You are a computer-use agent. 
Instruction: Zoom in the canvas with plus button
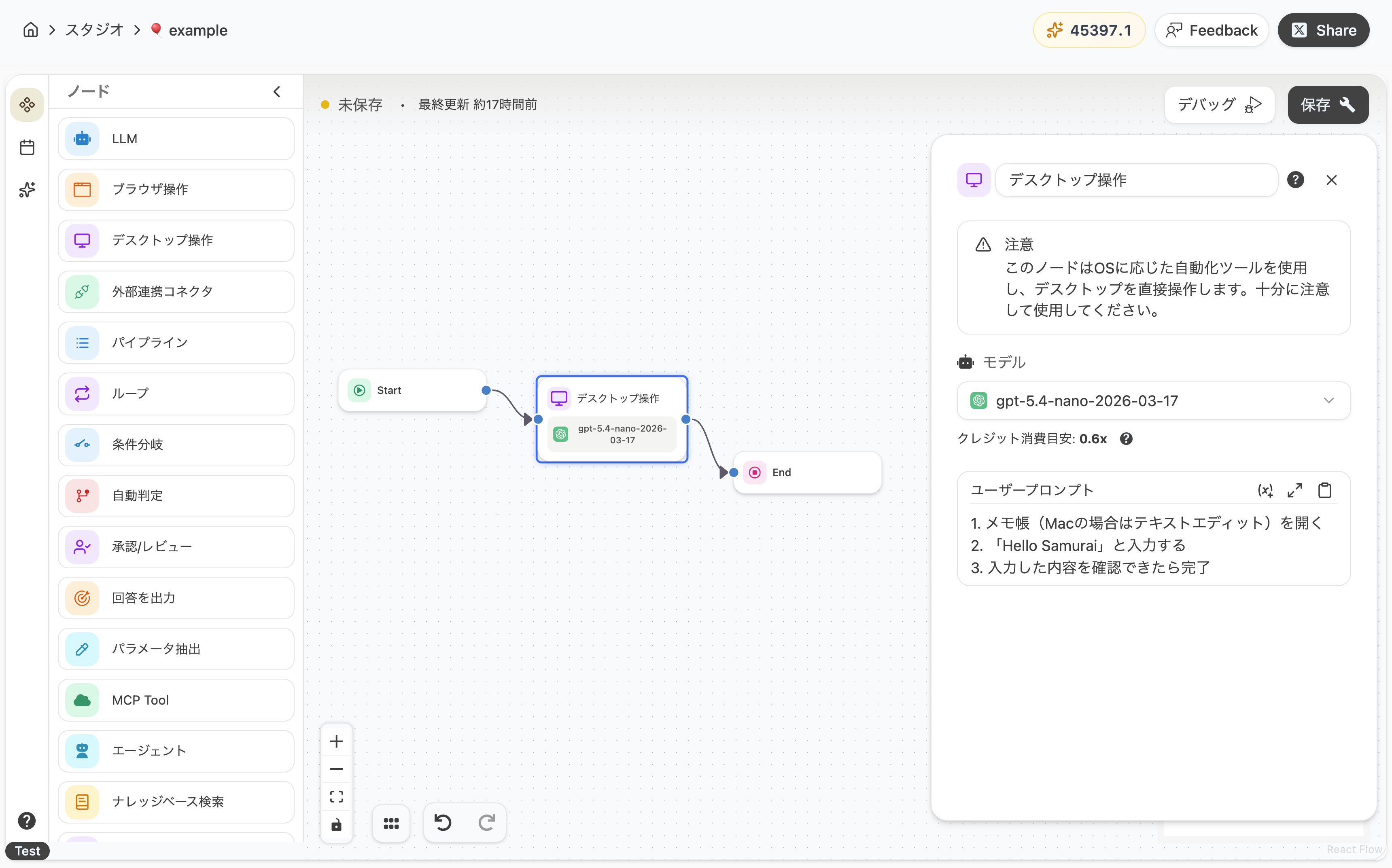(337, 741)
